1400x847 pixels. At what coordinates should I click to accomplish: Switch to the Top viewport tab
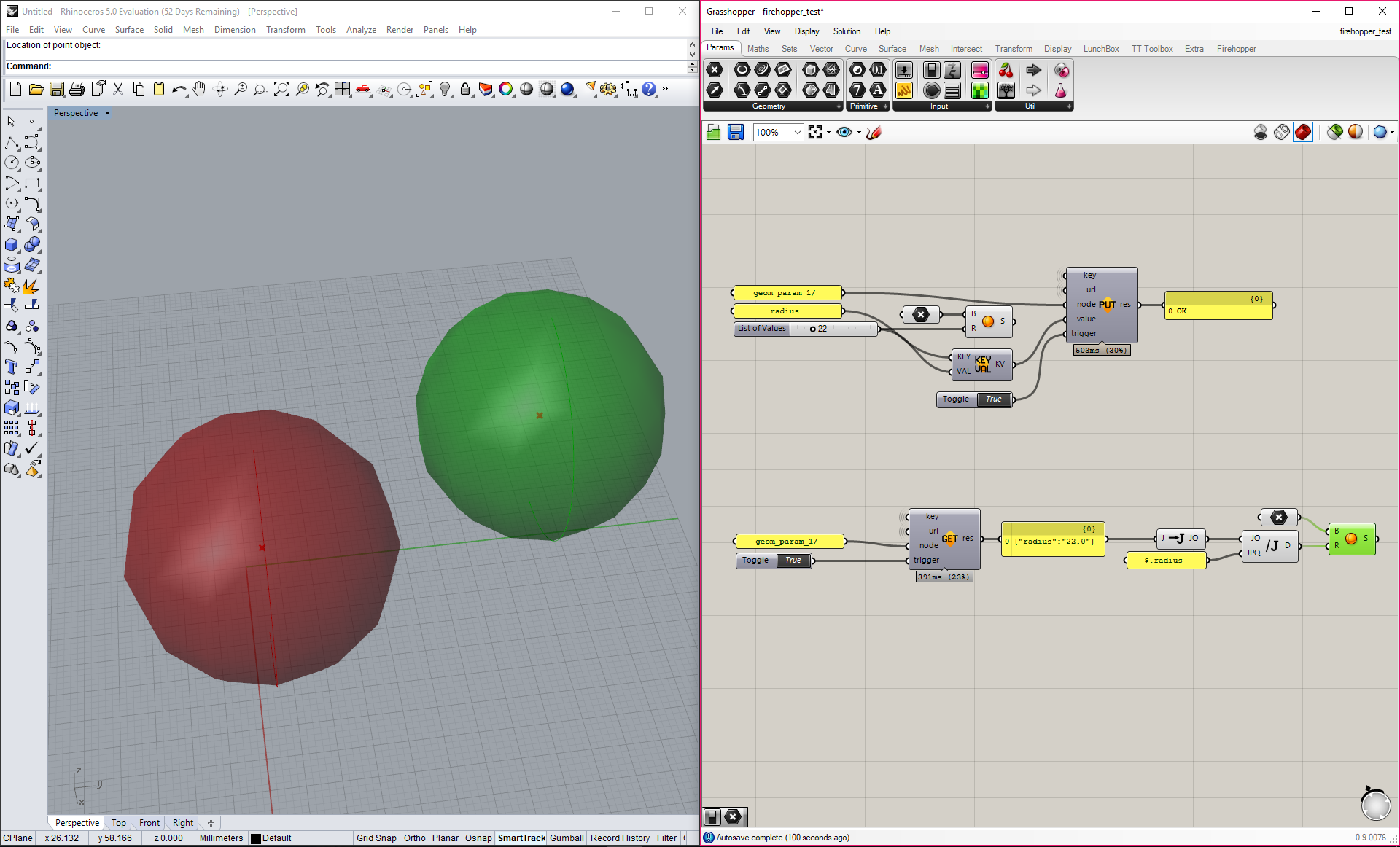[119, 823]
